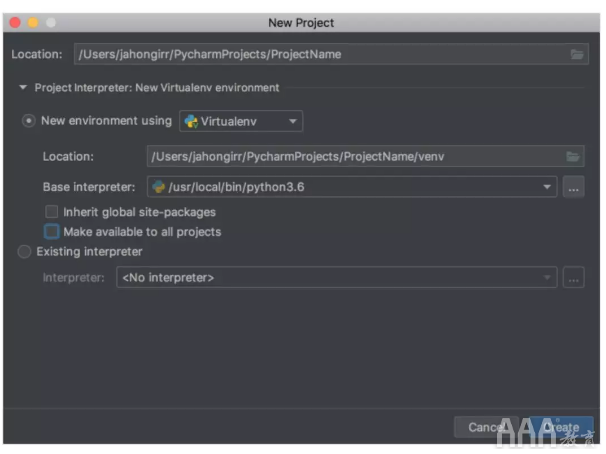Click the folder icon in venv Location field
The height and width of the screenshot is (454, 606).
pyautogui.click(x=573, y=156)
